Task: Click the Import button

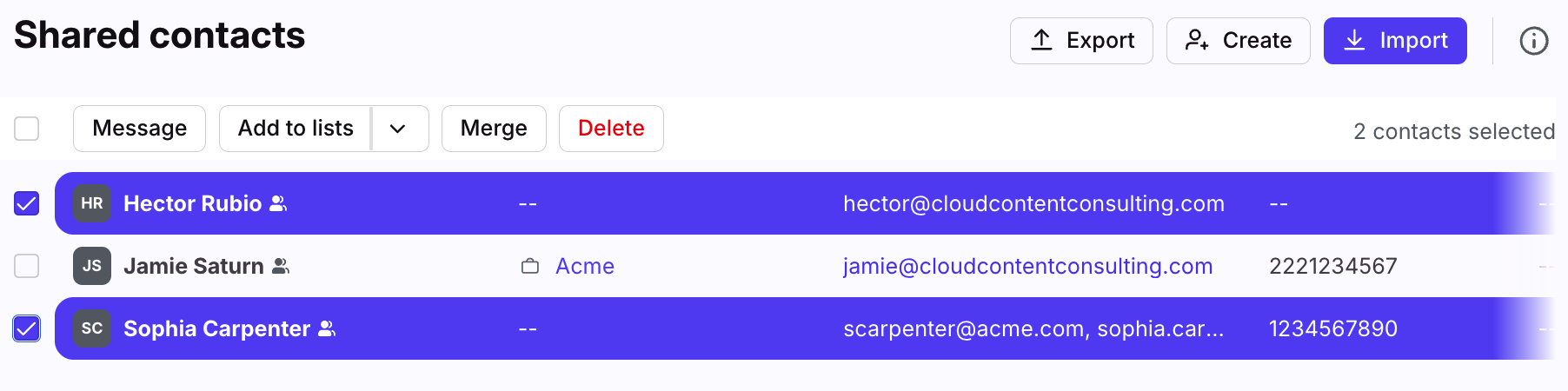Action: 1395,41
